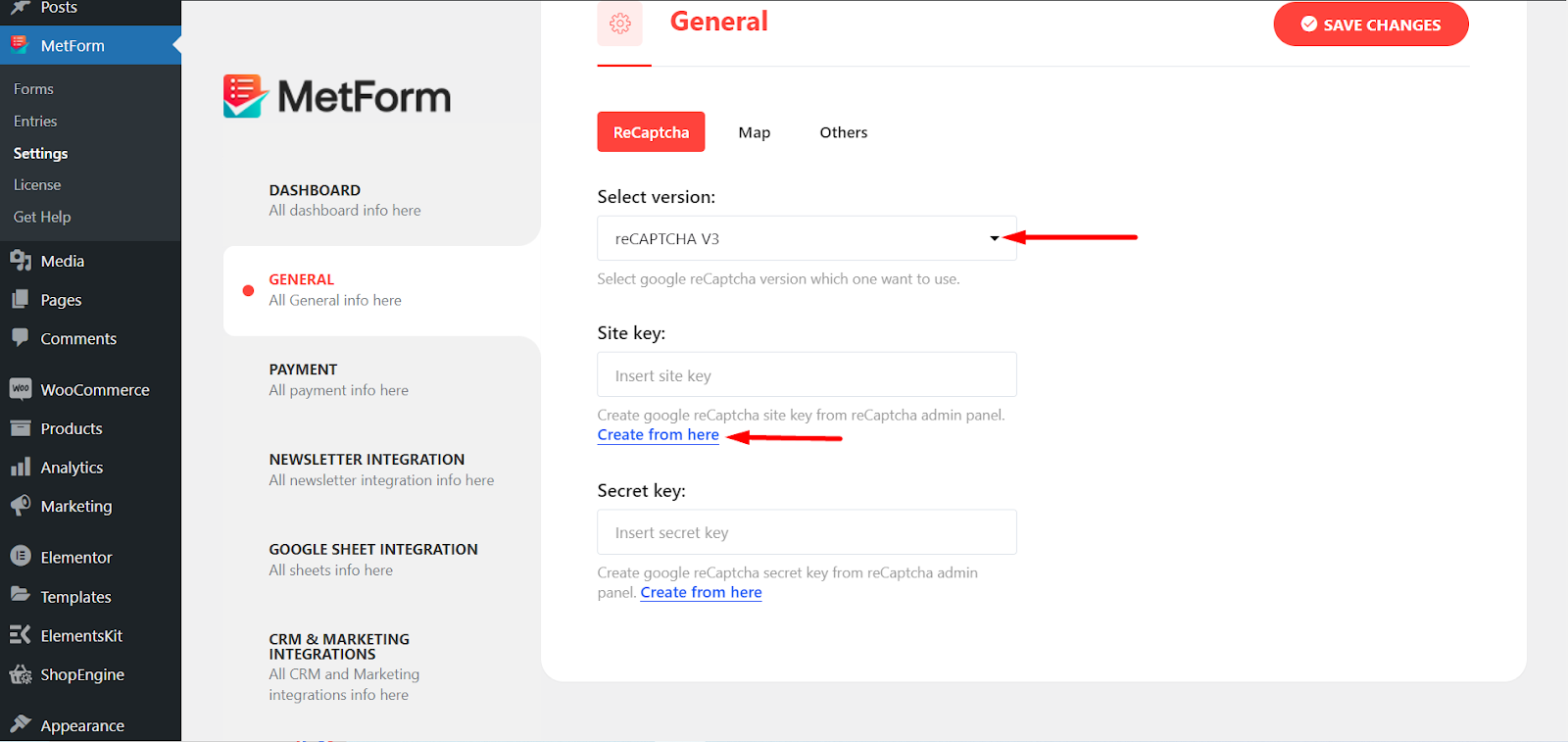
Task: Switch to the ReCaptcha tab
Action: tap(651, 132)
